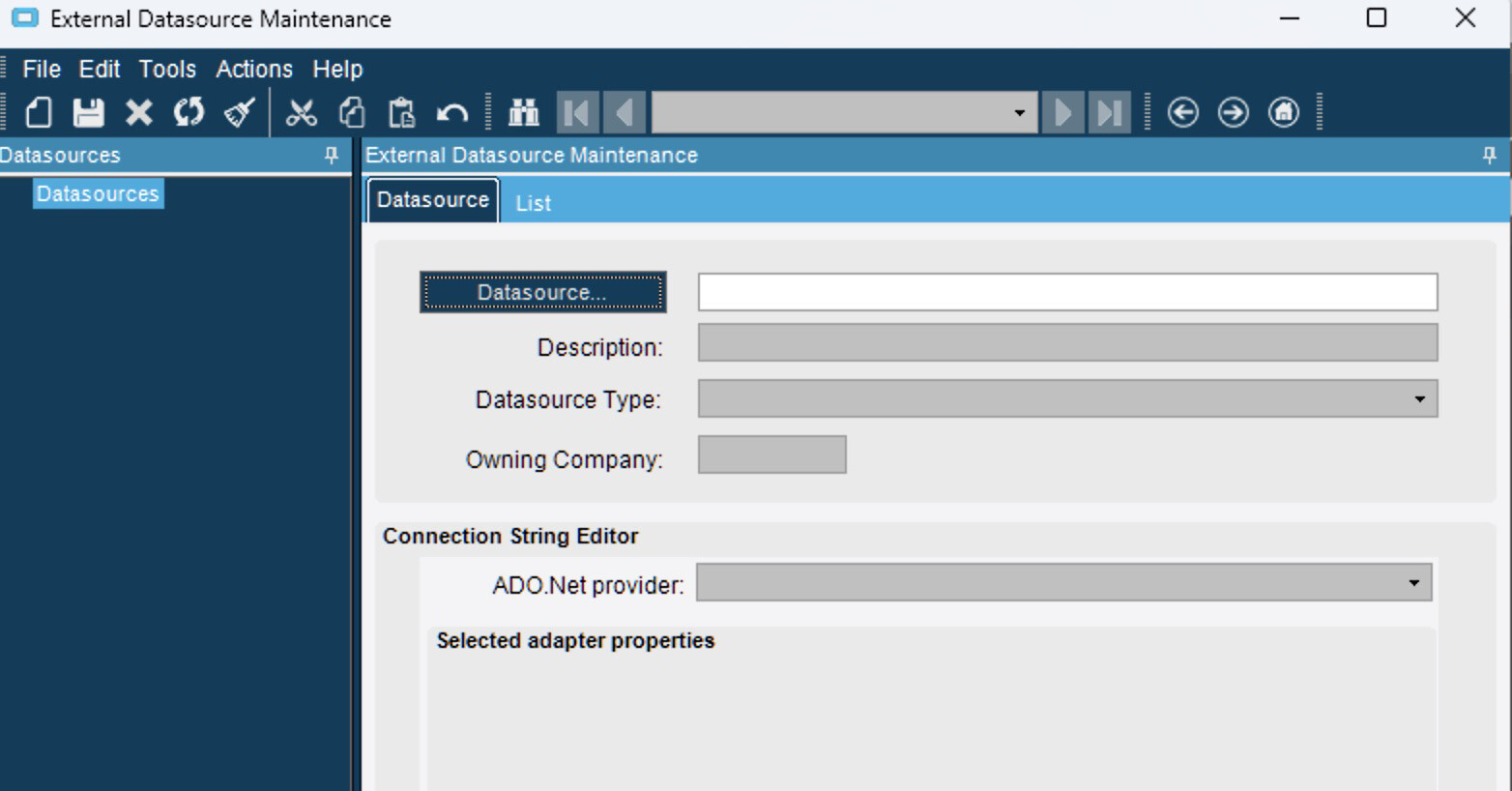The image size is (1512, 791).
Task: Click the Refresh arrows icon
Action: 189,112
